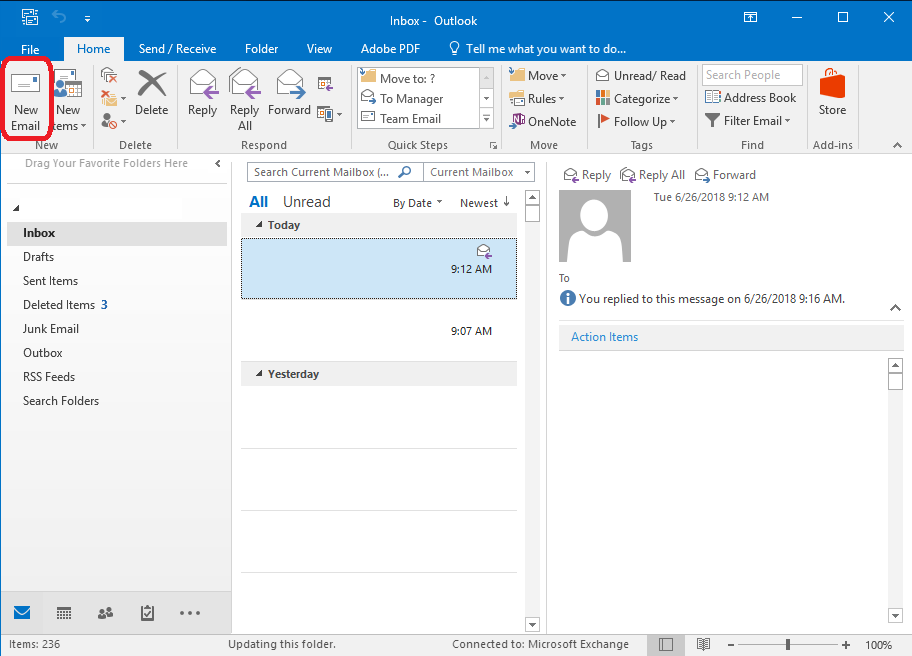
Task: Switch to Calendar view
Action: point(64,613)
